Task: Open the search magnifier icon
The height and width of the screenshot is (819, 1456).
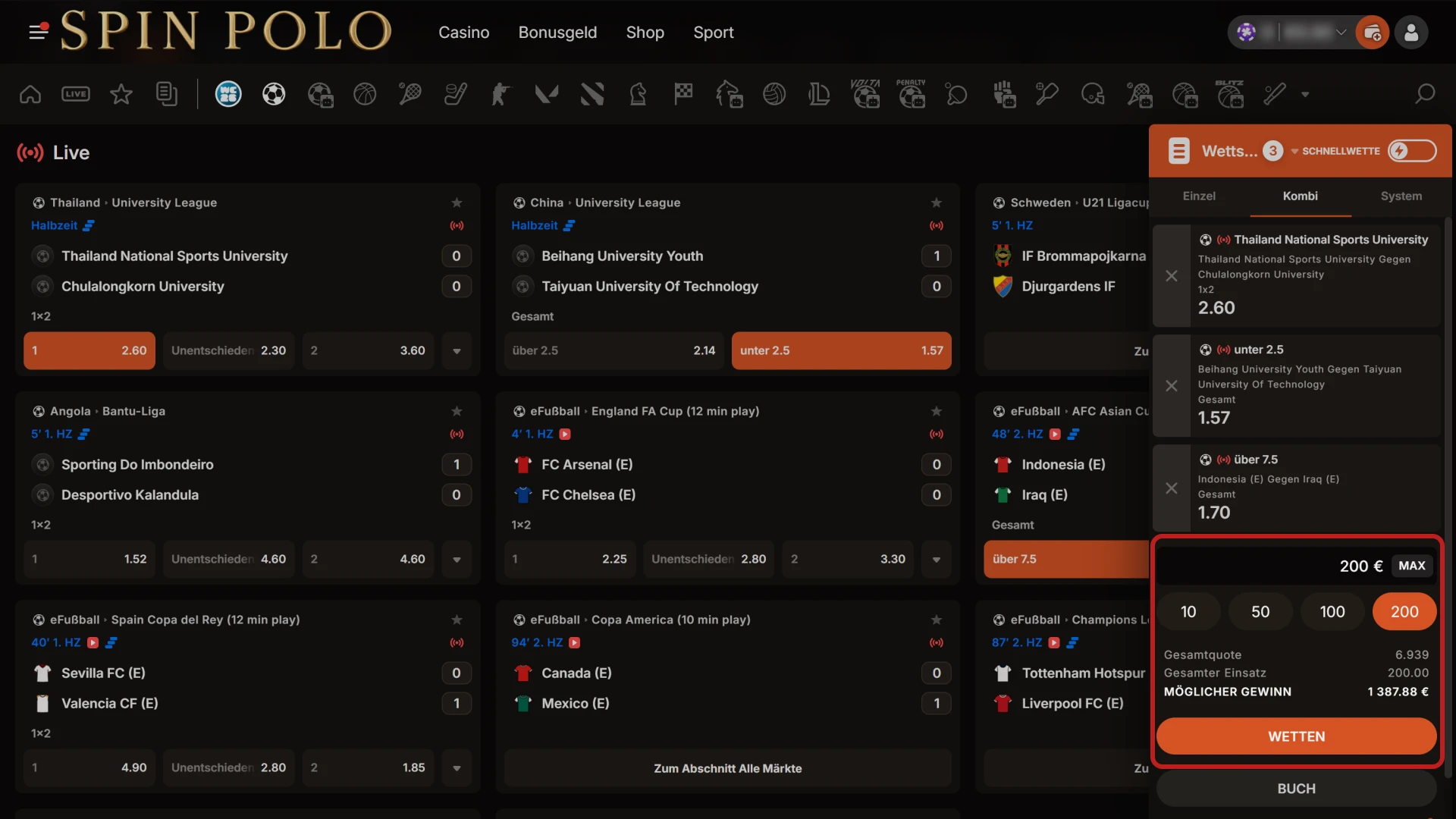Action: click(x=1425, y=94)
